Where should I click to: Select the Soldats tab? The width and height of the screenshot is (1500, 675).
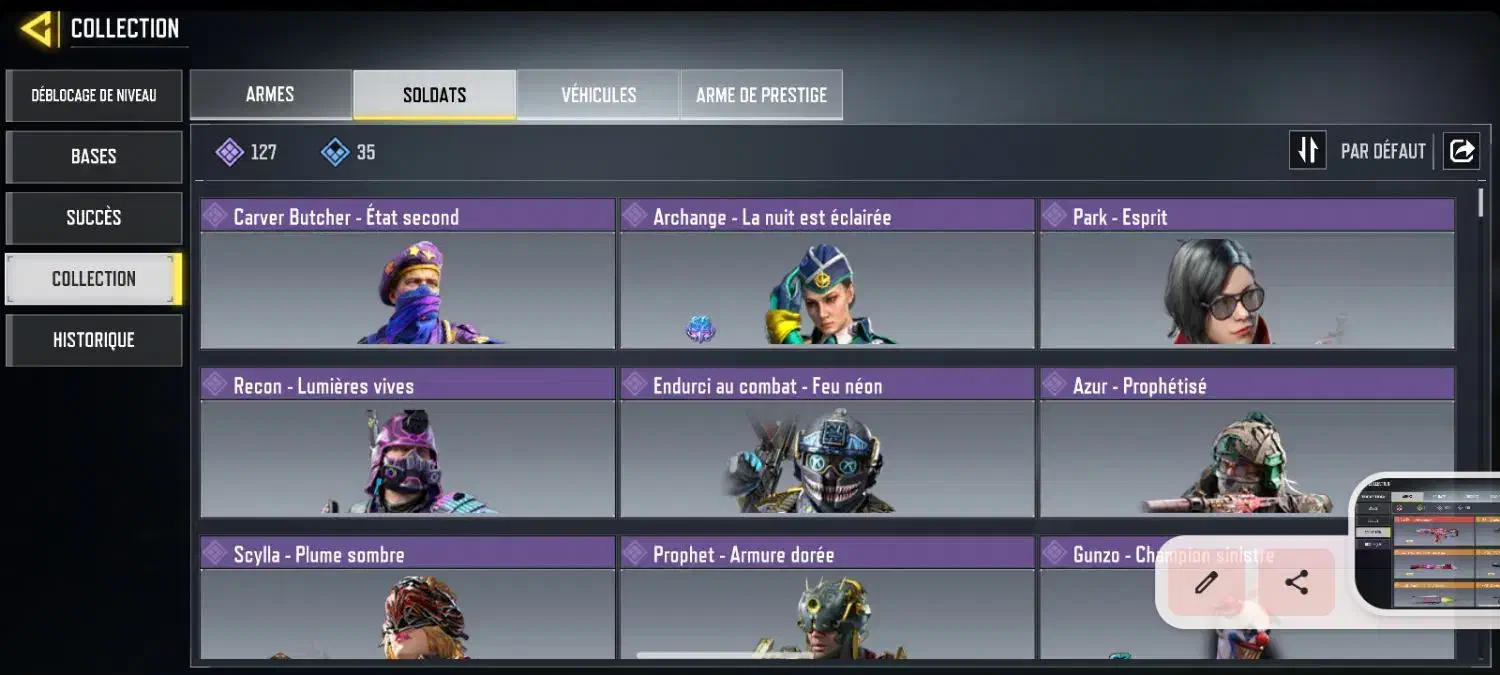point(434,95)
